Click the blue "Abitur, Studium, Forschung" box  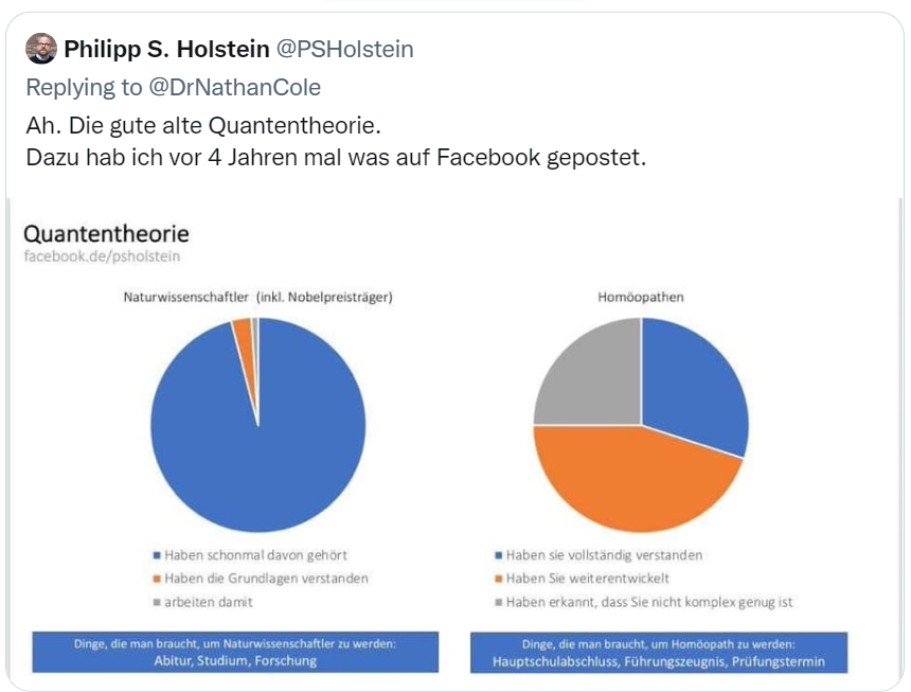coord(235,652)
